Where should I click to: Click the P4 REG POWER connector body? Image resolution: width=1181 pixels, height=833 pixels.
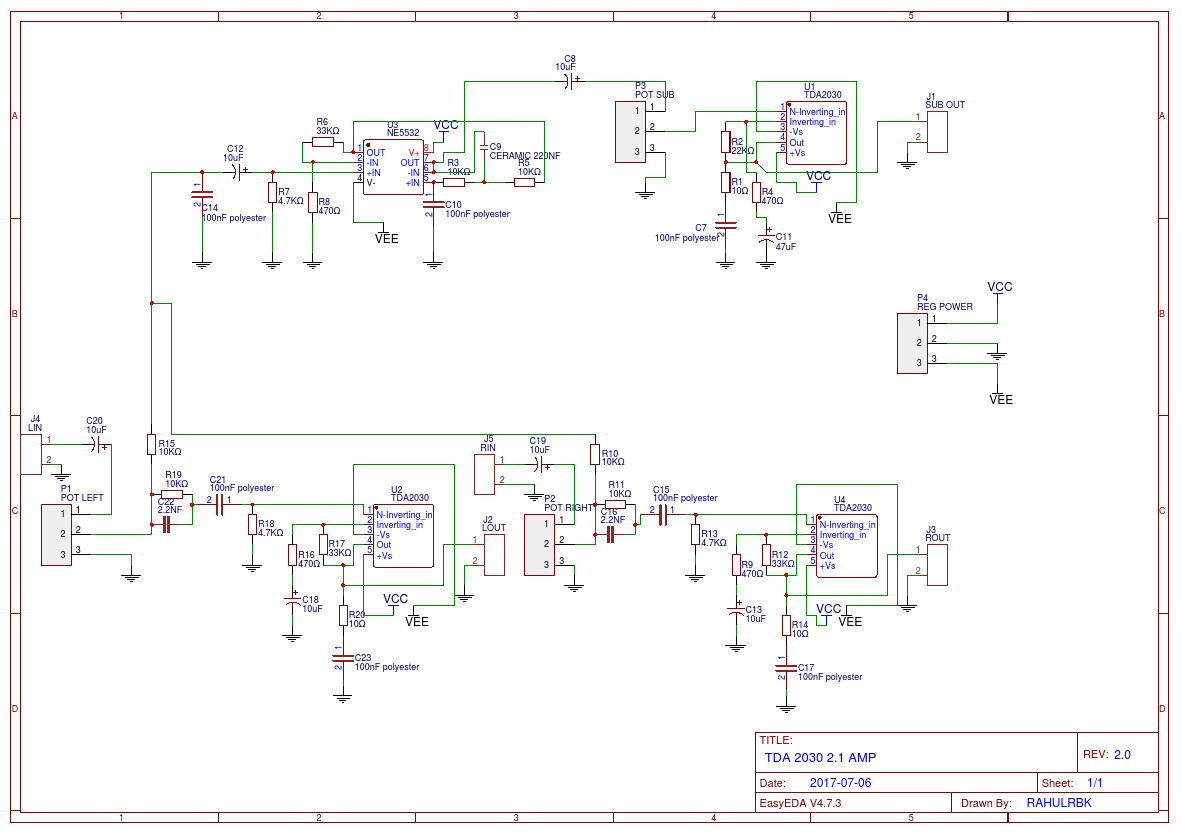coord(912,343)
